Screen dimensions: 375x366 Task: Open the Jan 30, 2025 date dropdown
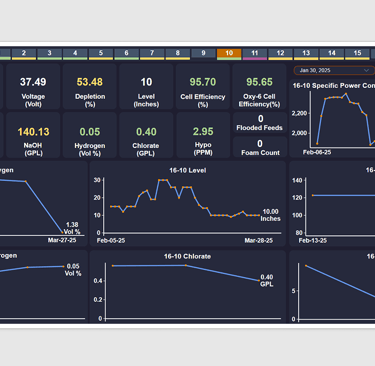tap(334, 70)
